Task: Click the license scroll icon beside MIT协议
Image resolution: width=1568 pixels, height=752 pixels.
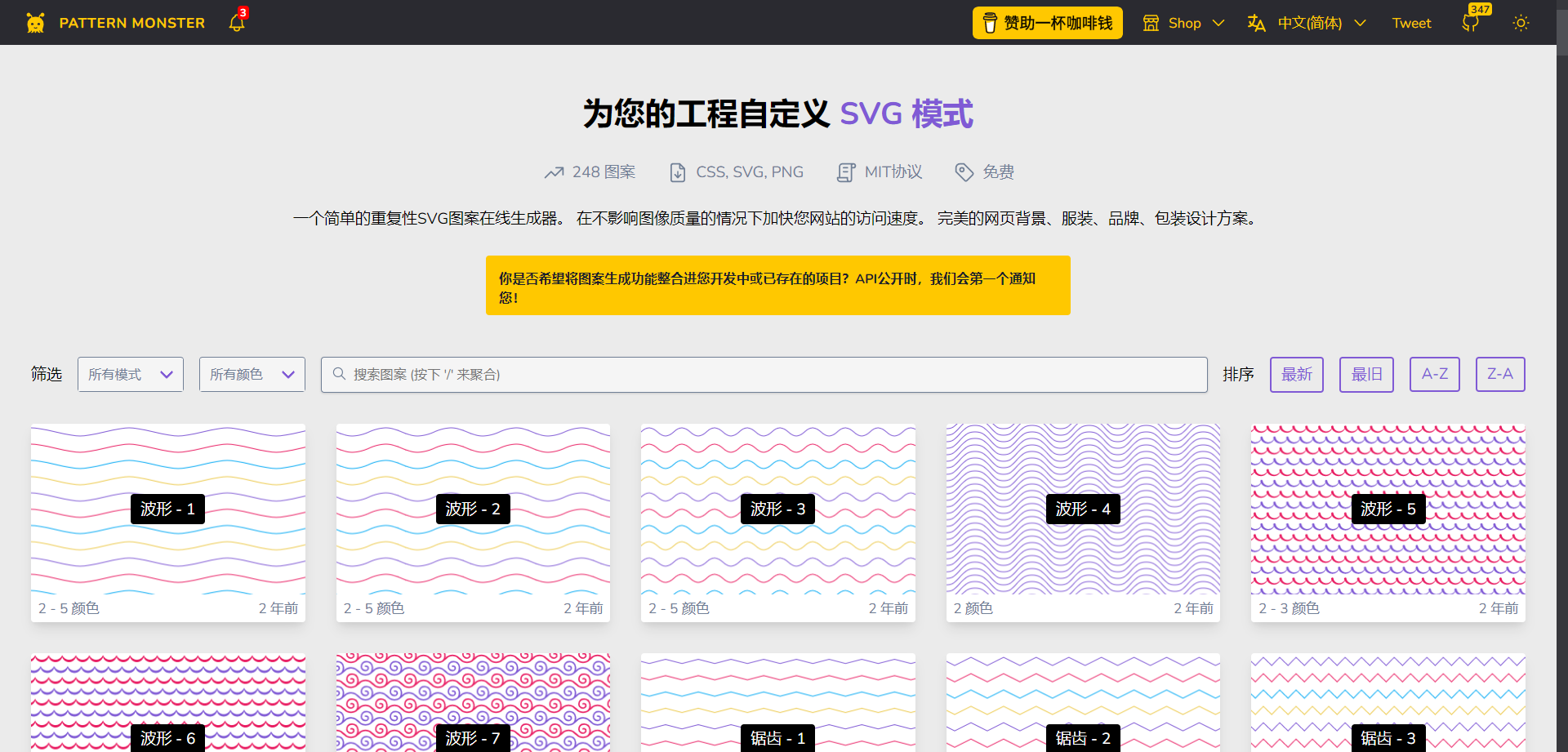Action: (x=846, y=172)
